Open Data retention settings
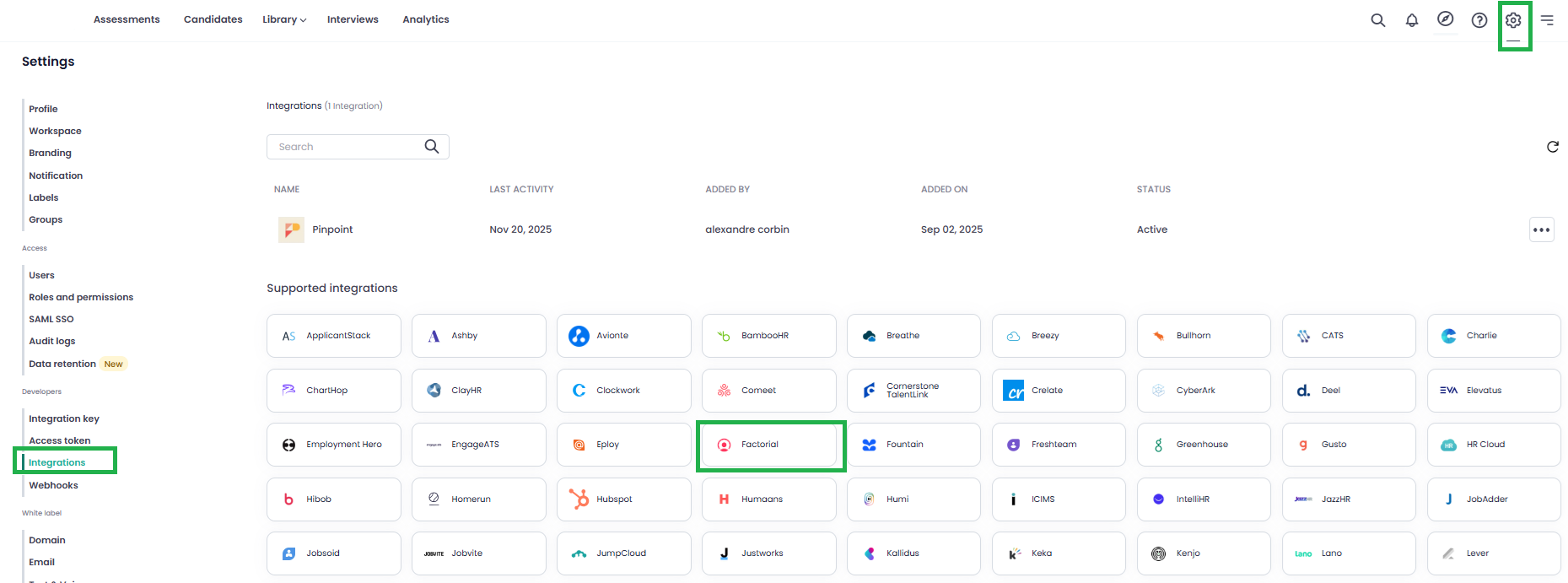1568x583 pixels. click(62, 364)
